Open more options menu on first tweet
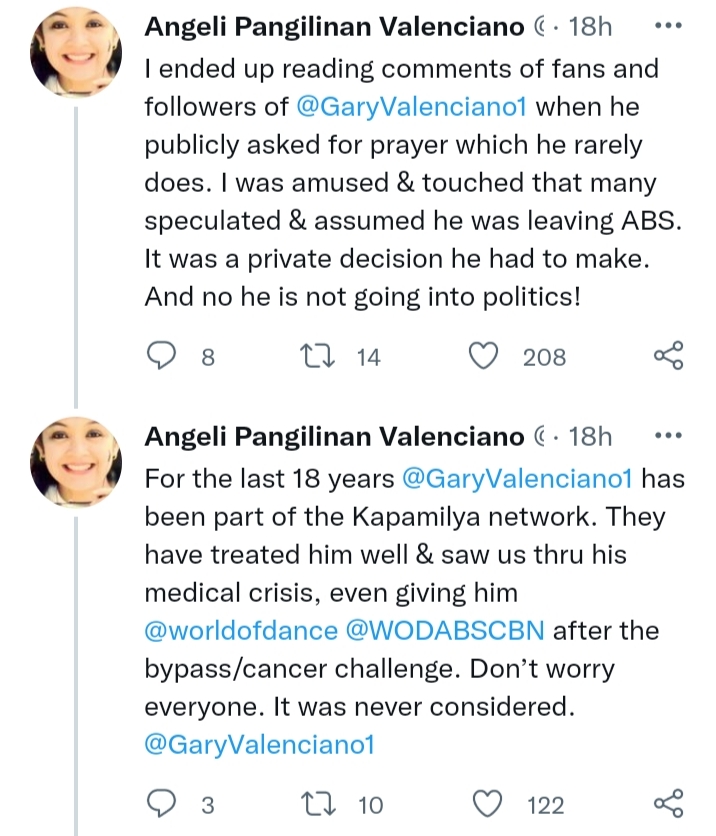Viewport: 716px width, 836px height. coord(667,25)
